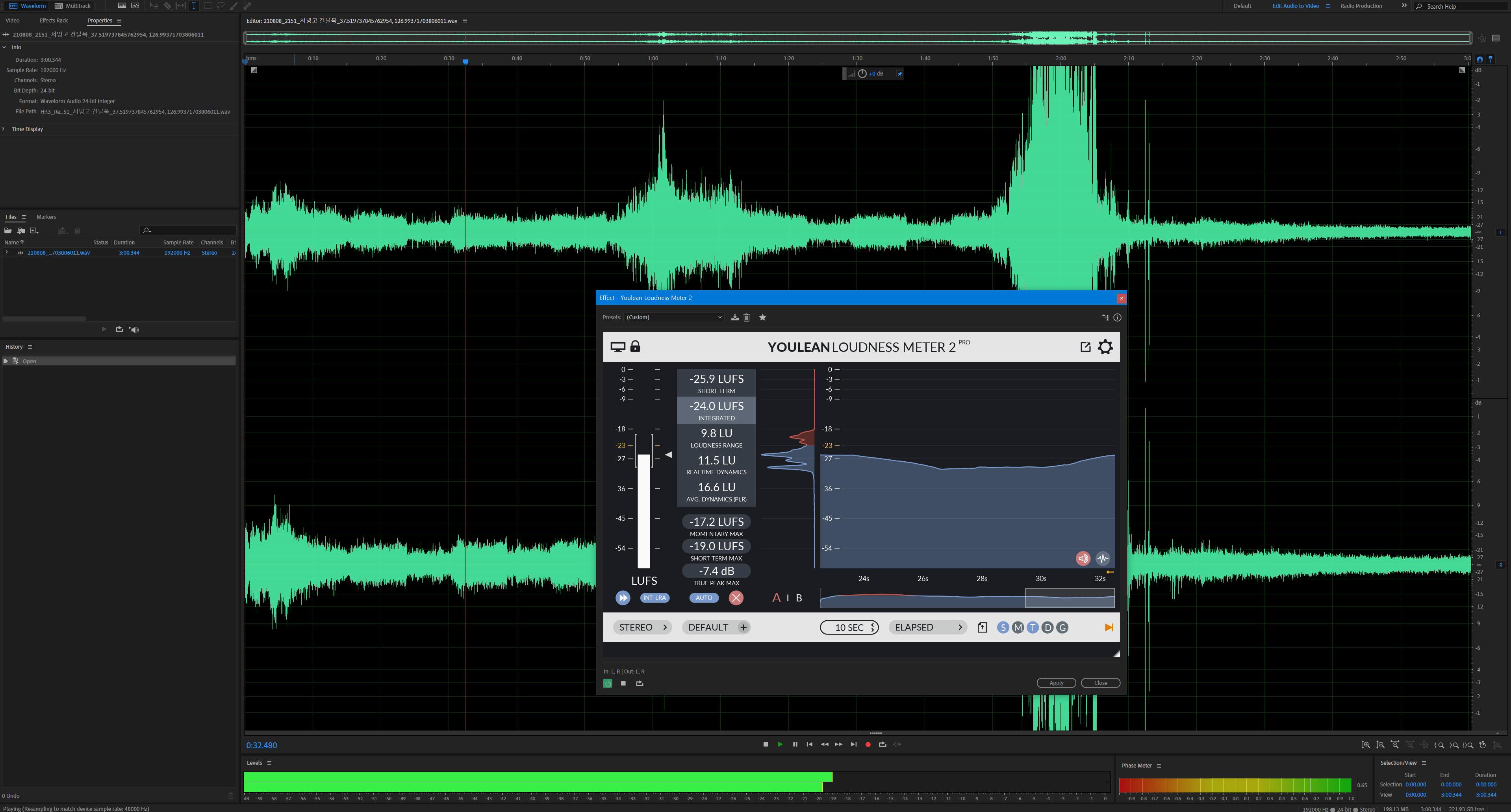Open the Effects Rack tab

[x=54, y=20]
